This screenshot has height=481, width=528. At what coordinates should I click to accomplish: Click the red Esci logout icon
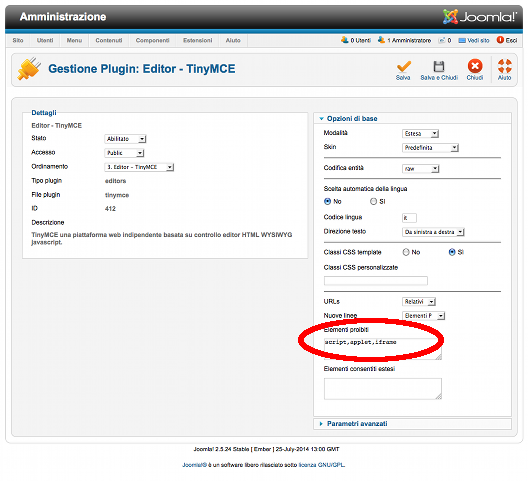500,40
